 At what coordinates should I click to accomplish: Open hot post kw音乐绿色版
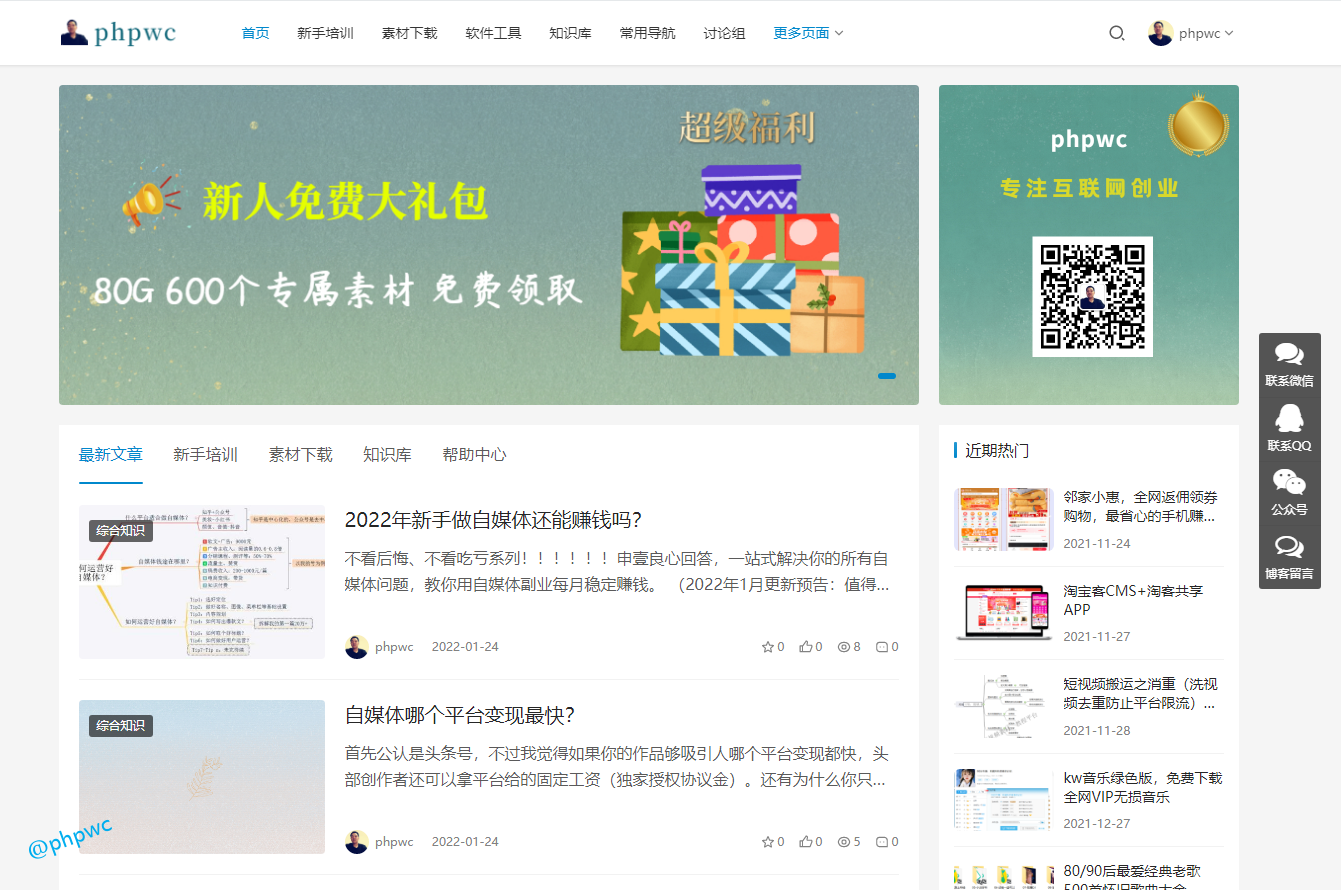[1142, 787]
